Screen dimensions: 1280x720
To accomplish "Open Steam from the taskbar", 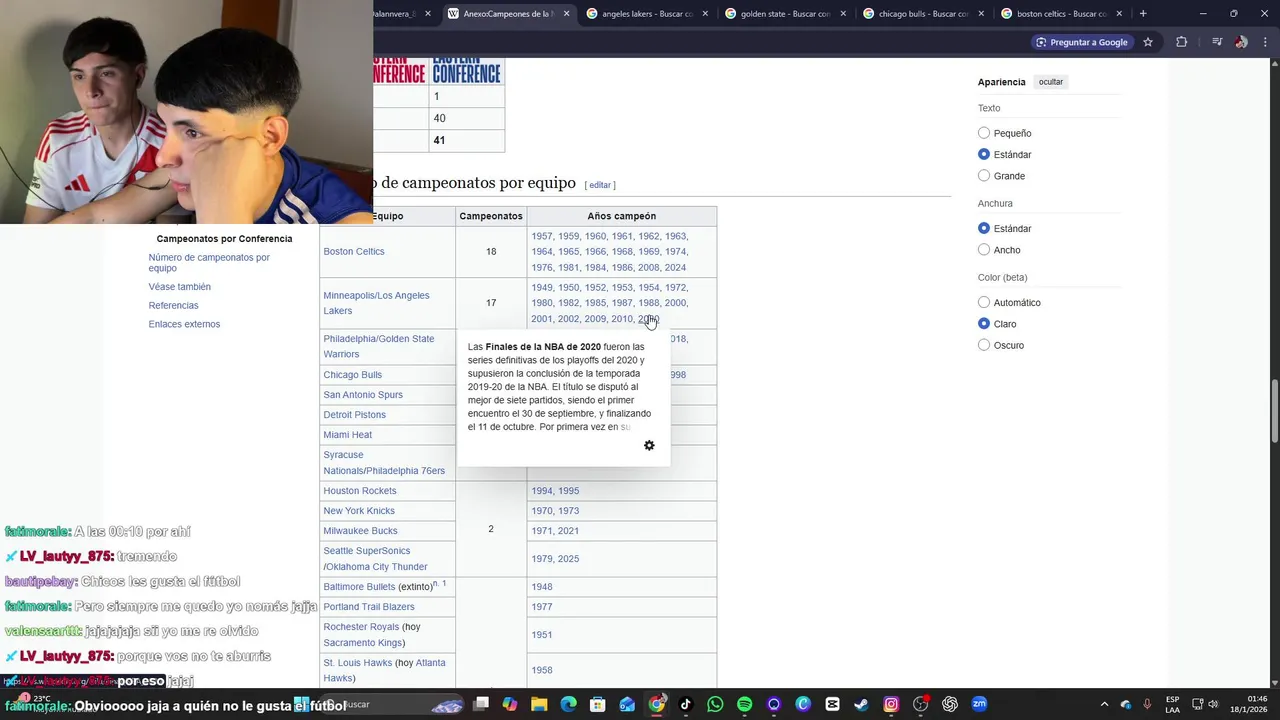I will point(862,704).
